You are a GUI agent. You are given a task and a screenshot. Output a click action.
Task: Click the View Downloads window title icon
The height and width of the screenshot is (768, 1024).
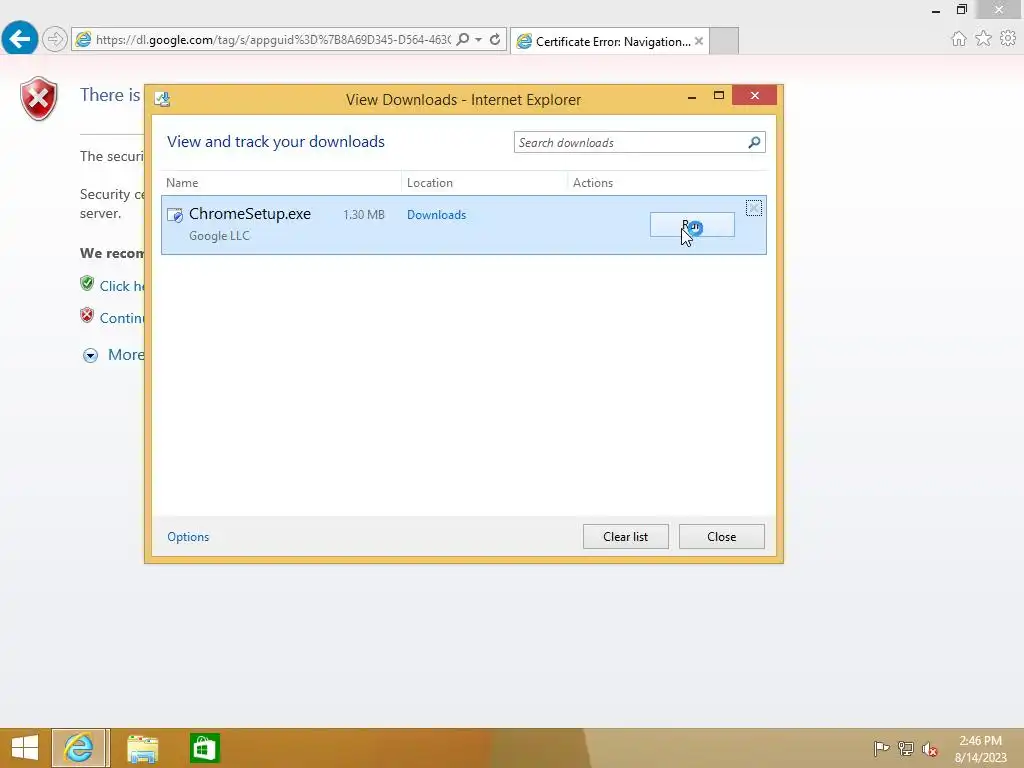pos(162,99)
